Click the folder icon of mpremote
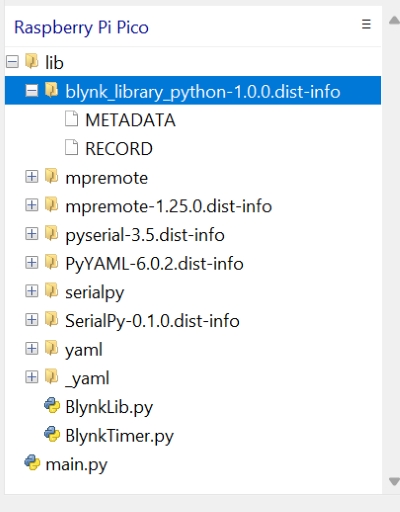Image resolution: width=400 pixels, height=512 pixels. pyautogui.click(x=52, y=176)
